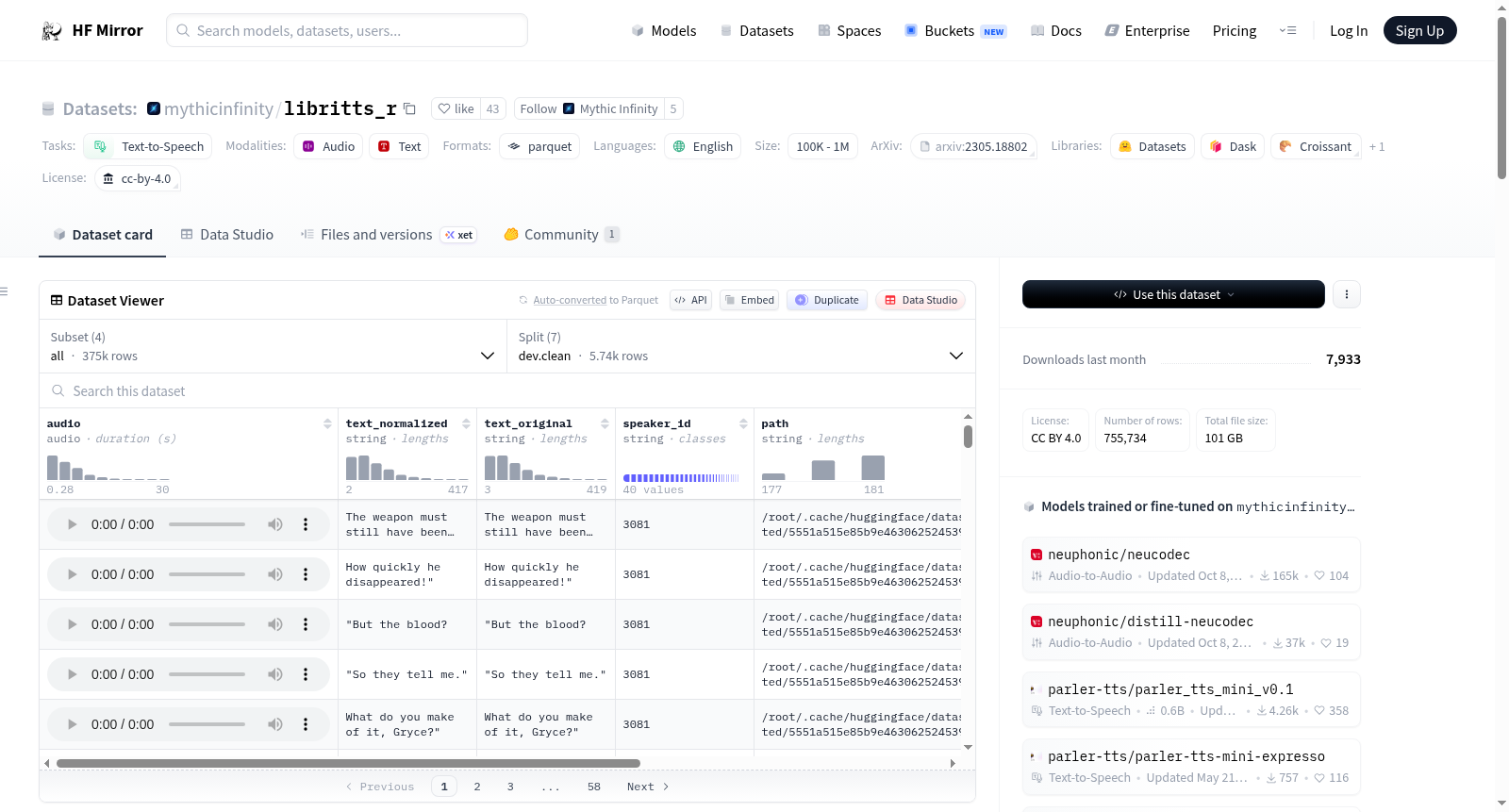The height and width of the screenshot is (812, 1509).
Task: Open the arxiv:2305.18802 tag
Action: click(x=973, y=146)
